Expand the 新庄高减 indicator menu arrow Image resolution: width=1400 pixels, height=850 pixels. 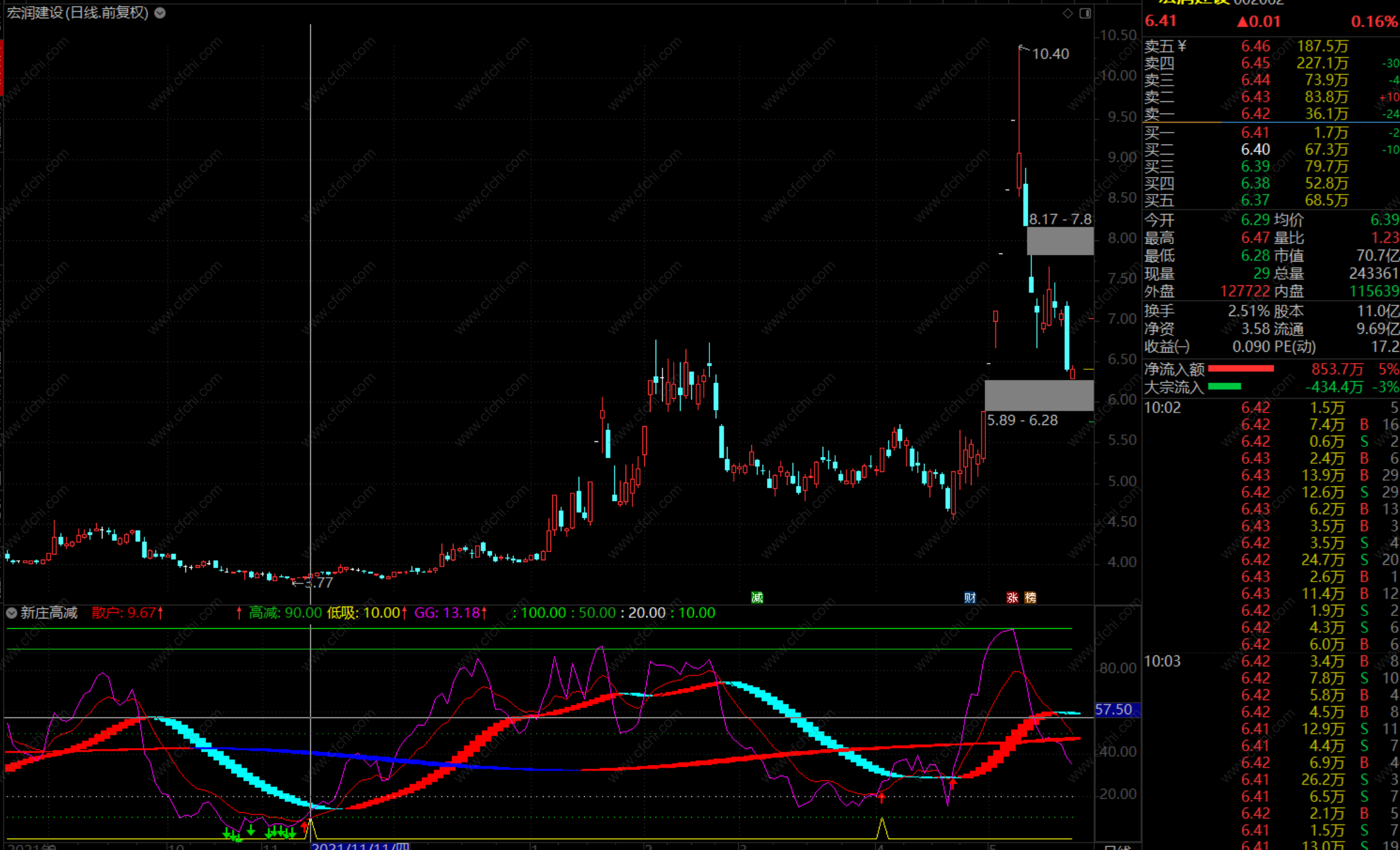(11, 613)
